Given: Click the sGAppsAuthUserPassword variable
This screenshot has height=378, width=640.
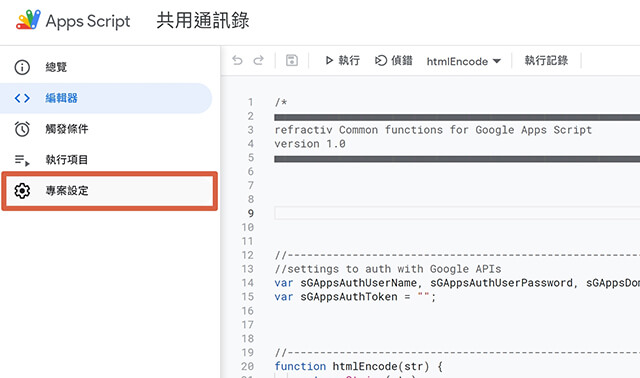Looking at the screenshot, I should (x=502, y=283).
